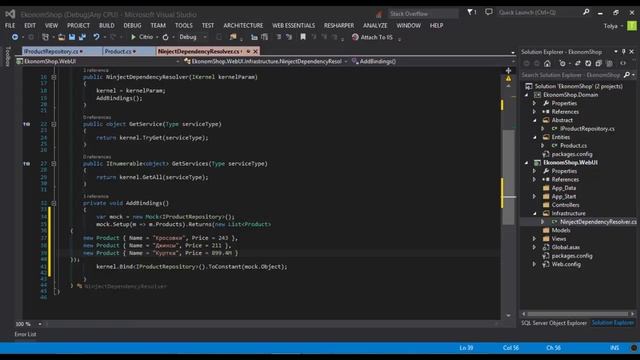The width and height of the screenshot is (640, 360).
Task: Open the notifications flag icon in title bar
Action: tap(471, 12)
